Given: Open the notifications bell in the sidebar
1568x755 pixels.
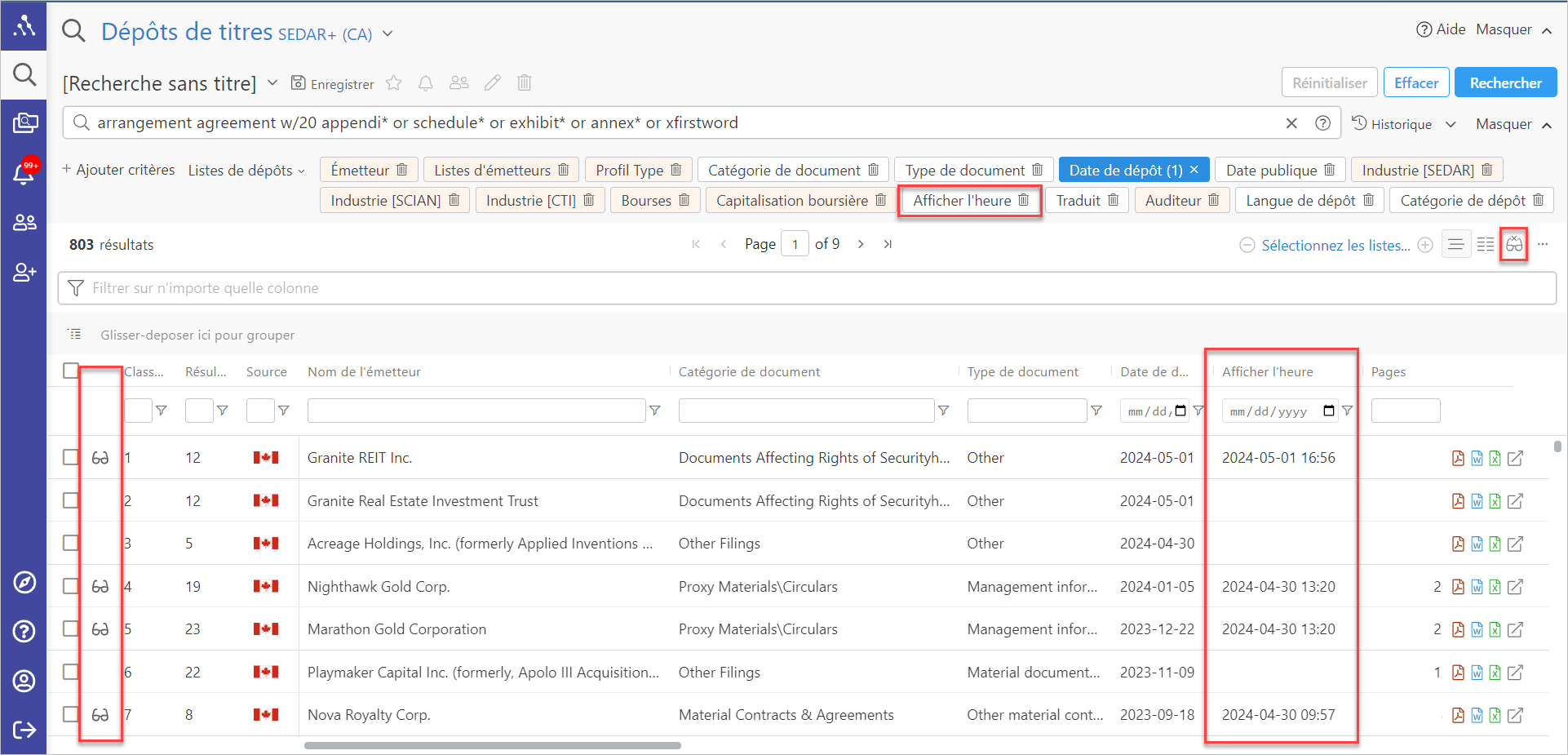Looking at the screenshot, I should pos(24,172).
